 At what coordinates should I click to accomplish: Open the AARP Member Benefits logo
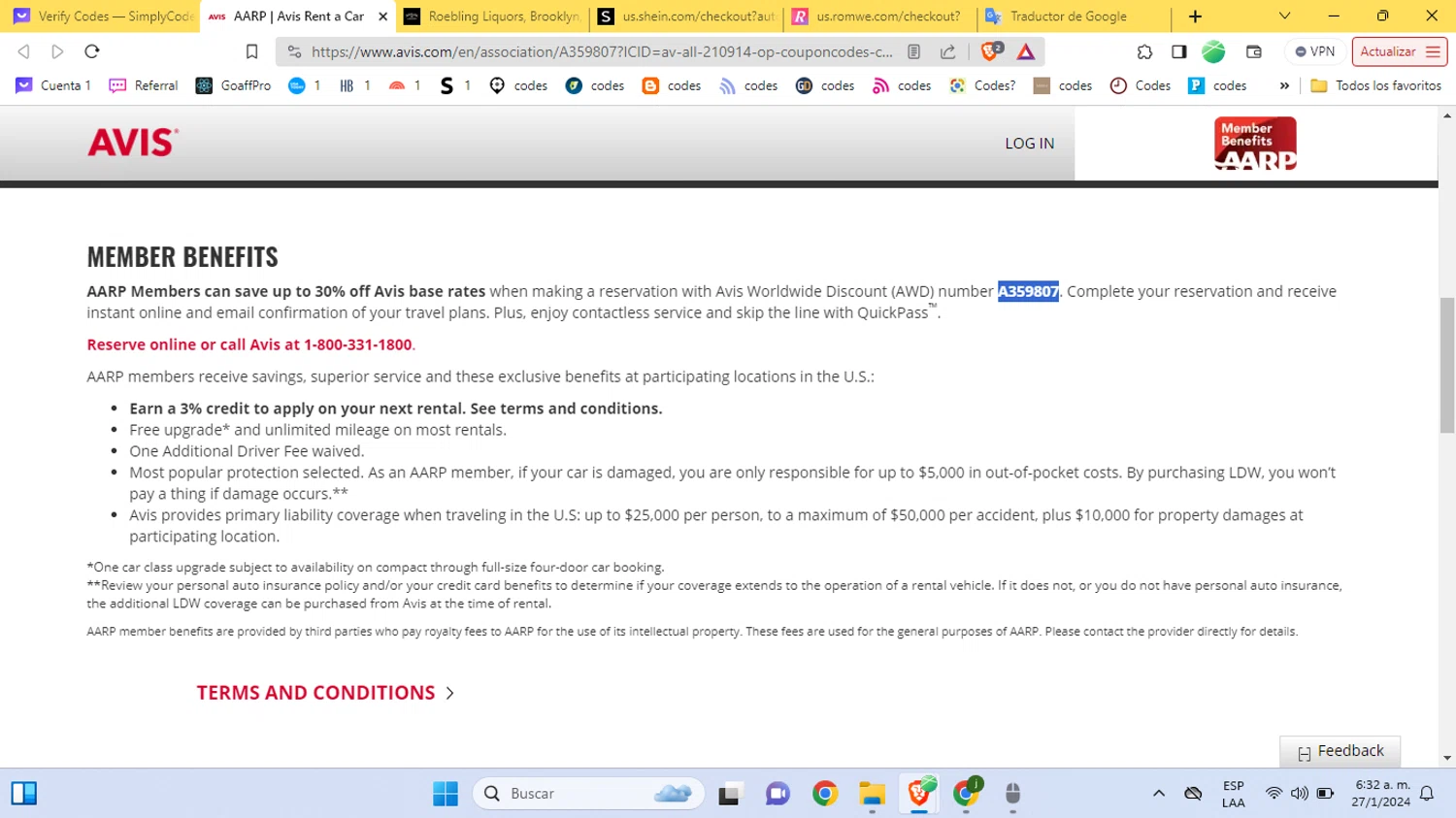click(x=1255, y=144)
